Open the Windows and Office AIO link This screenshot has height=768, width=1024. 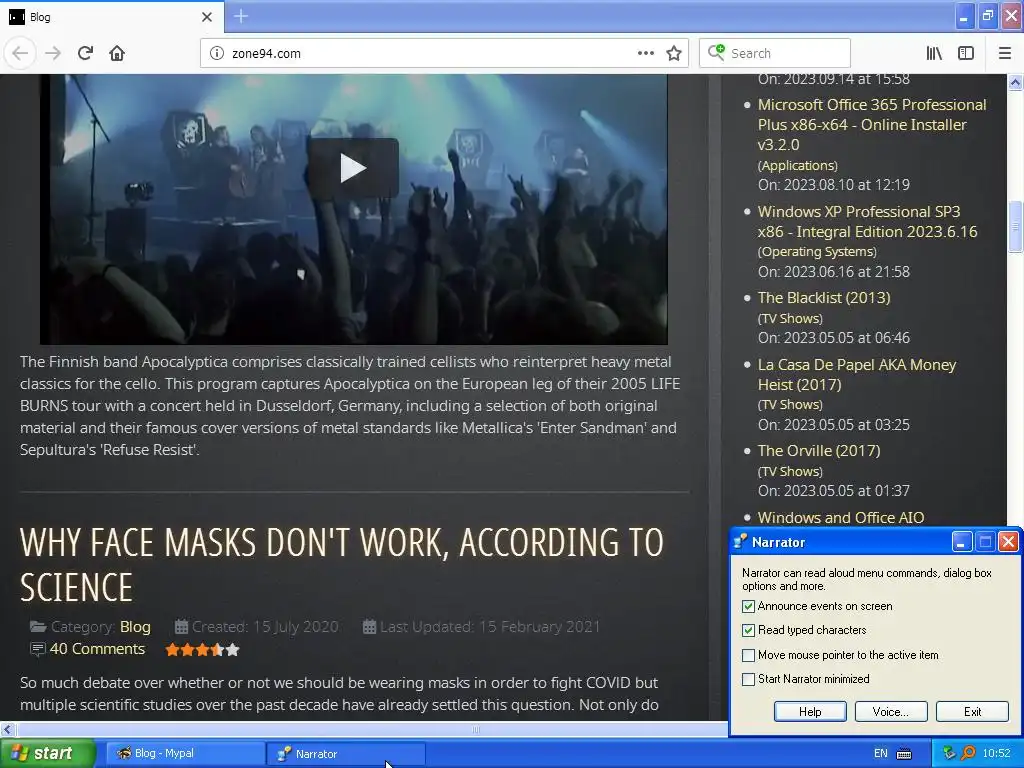[x=840, y=517]
